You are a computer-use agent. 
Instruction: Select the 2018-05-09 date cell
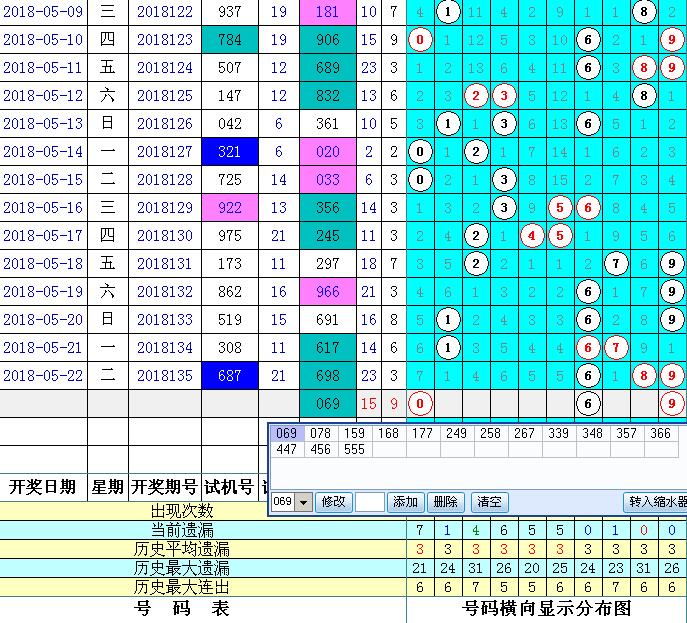(x=43, y=11)
